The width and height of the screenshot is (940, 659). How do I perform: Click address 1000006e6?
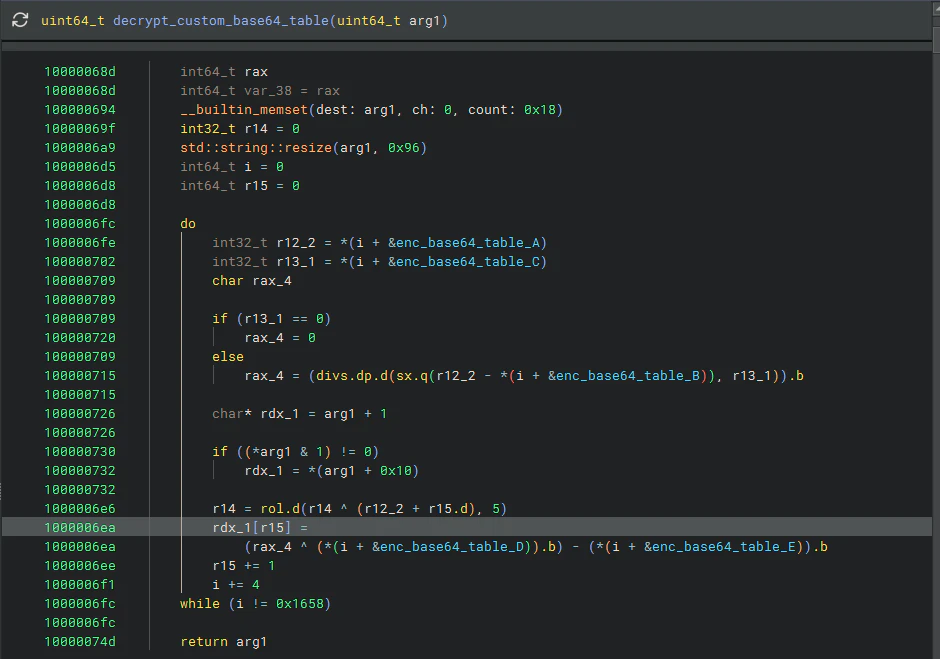click(x=80, y=508)
